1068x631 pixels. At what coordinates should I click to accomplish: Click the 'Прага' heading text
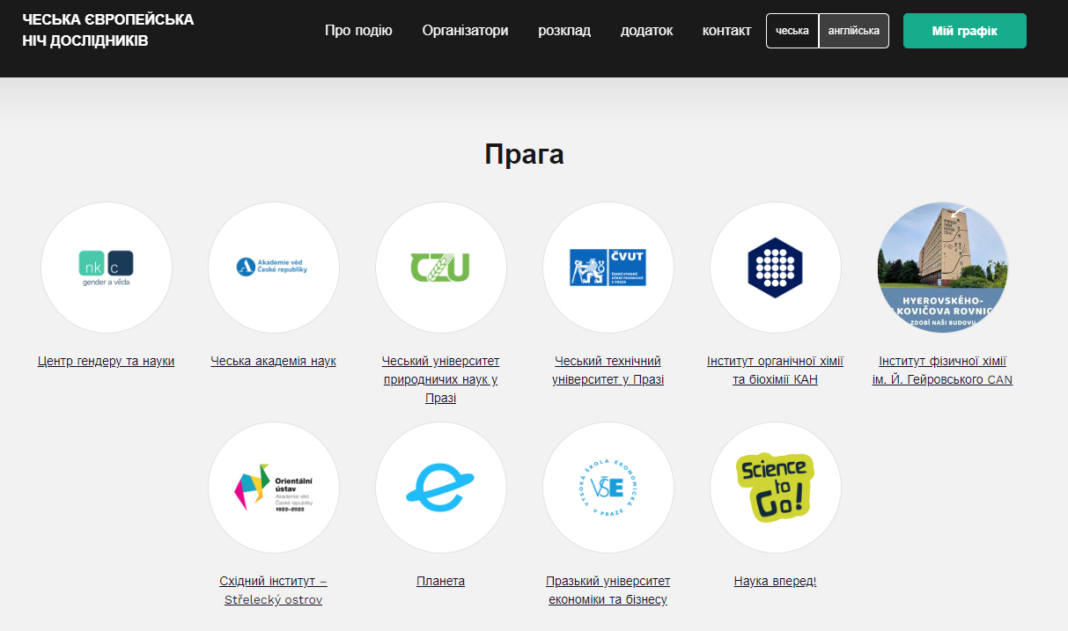click(524, 154)
